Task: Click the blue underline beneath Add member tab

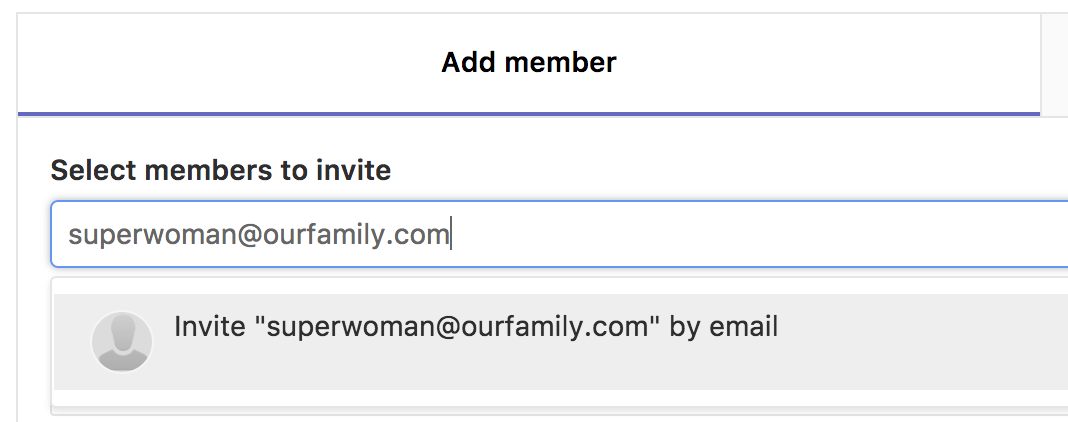Action: click(x=528, y=113)
